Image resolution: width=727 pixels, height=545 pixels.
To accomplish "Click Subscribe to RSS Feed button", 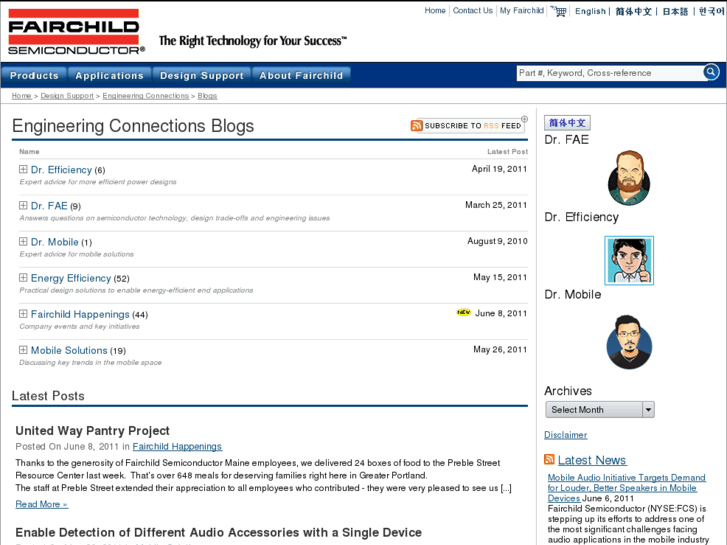I will (470, 126).
